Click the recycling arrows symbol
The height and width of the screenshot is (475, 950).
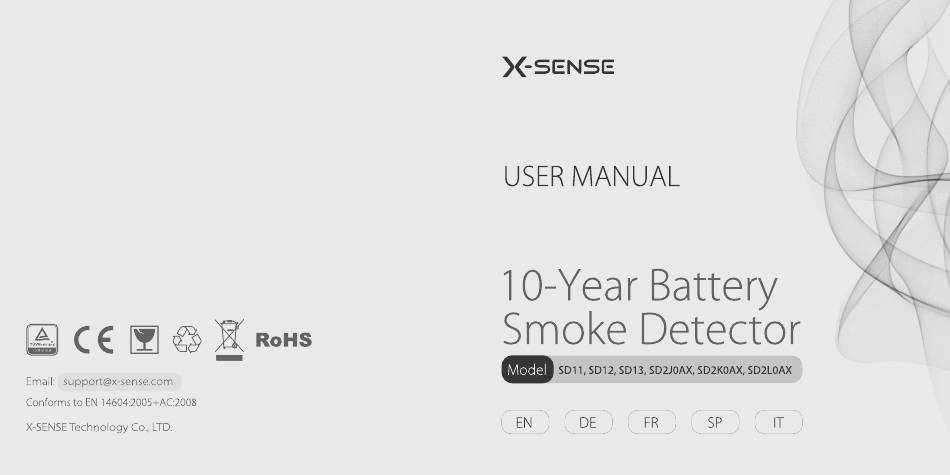(187, 339)
